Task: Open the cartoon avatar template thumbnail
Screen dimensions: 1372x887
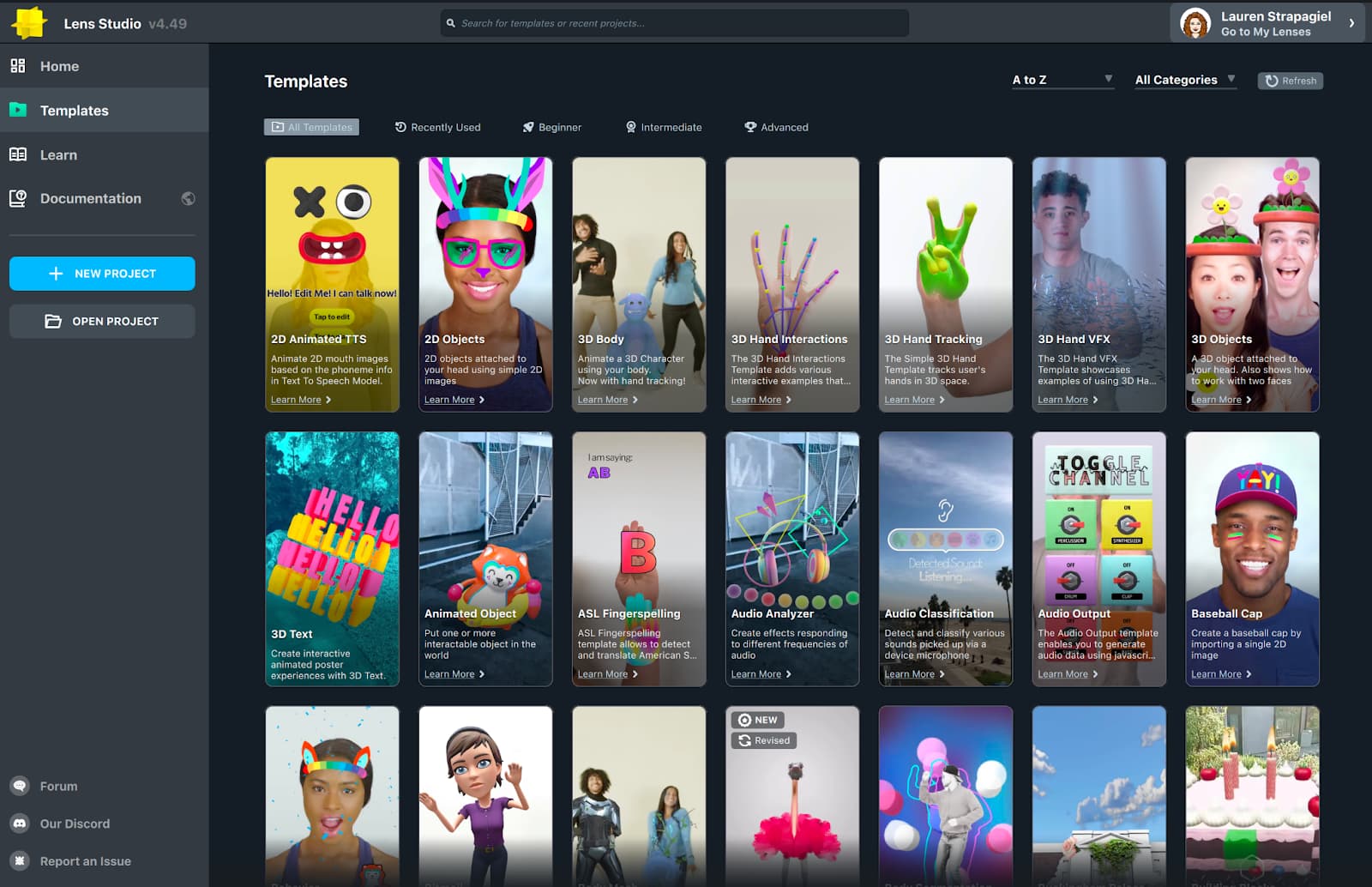Action: [x=486, y=796]
